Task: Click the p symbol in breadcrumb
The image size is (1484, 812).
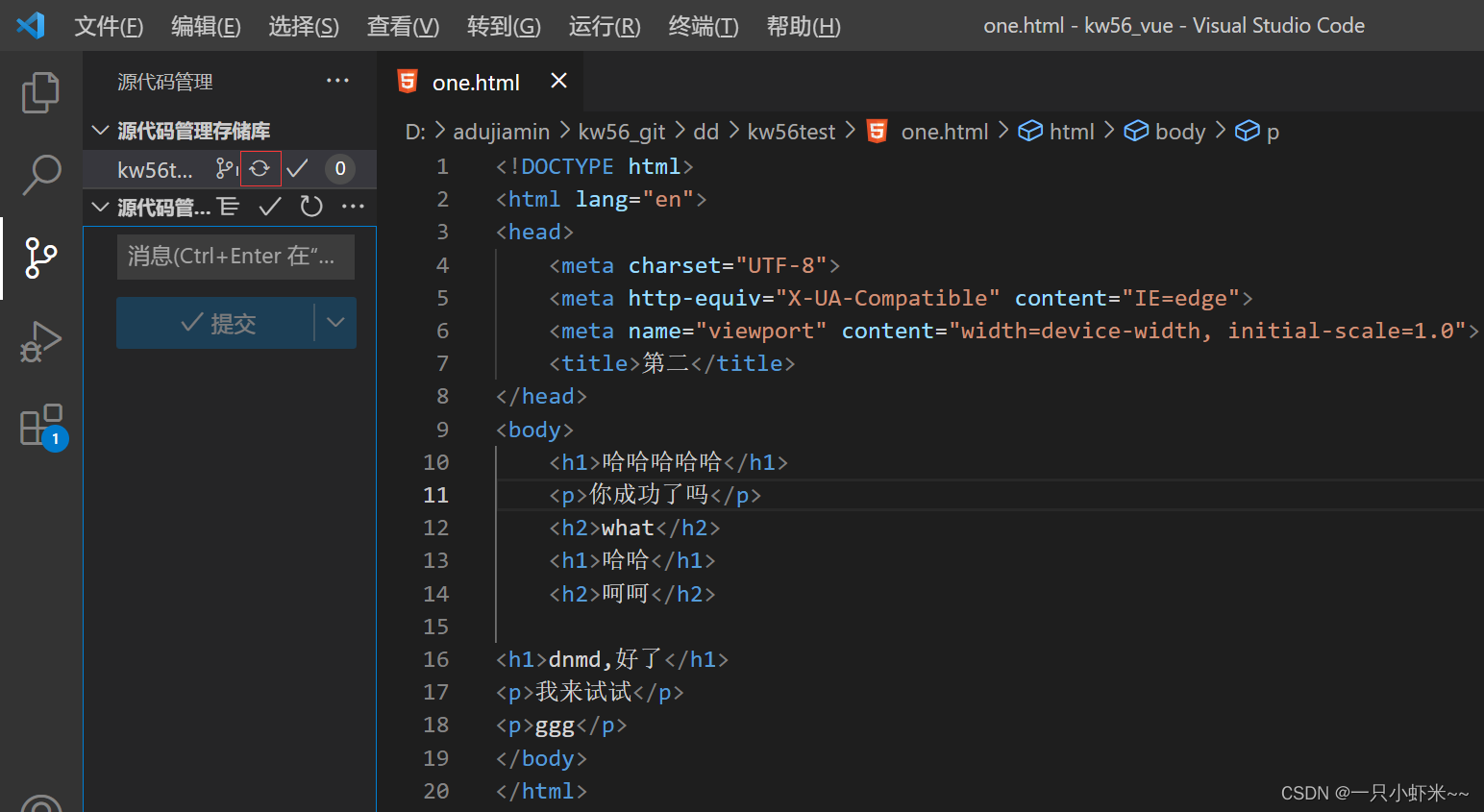Action: point(1257,132)
